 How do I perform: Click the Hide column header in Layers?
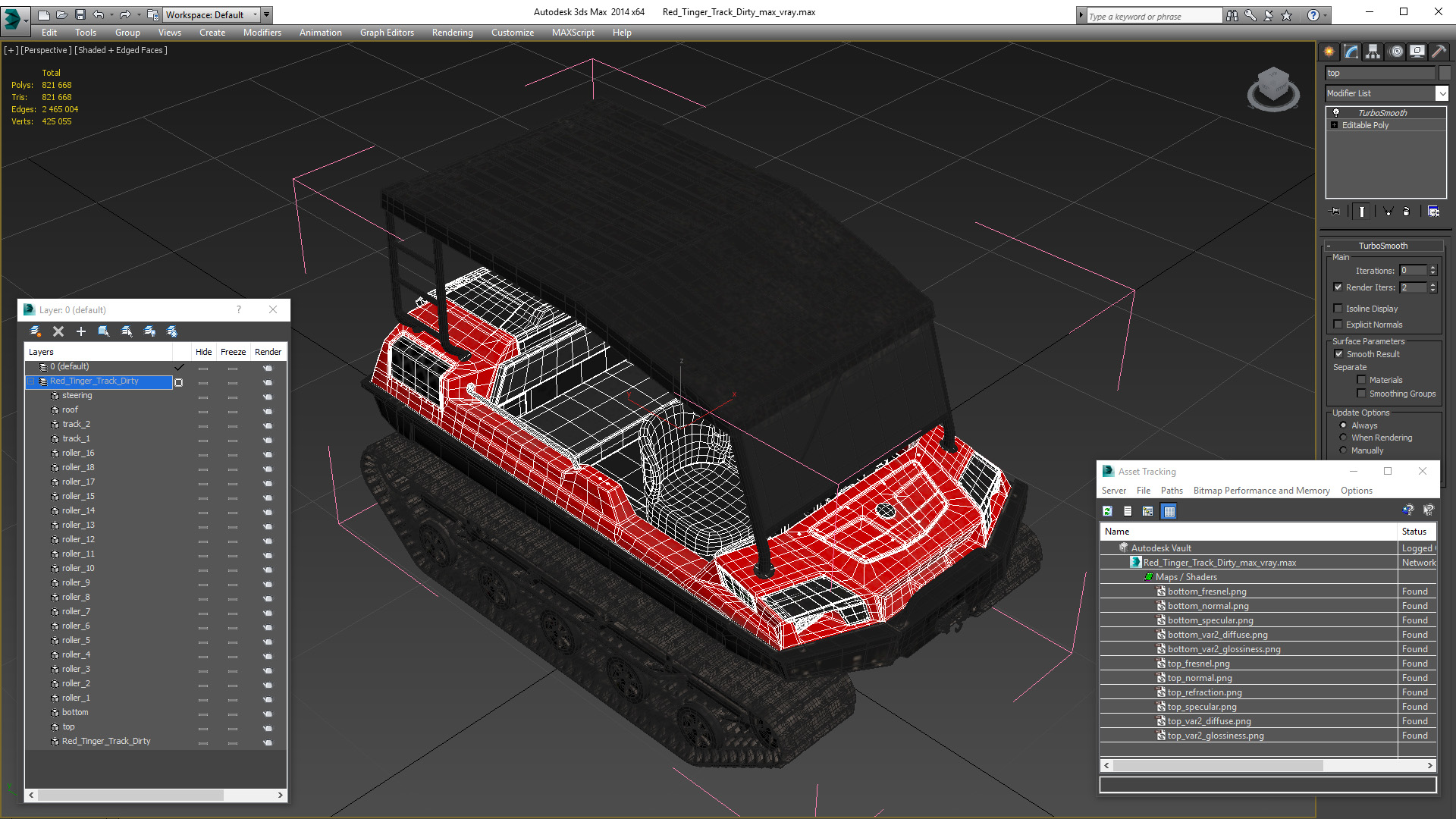point(203,352)
